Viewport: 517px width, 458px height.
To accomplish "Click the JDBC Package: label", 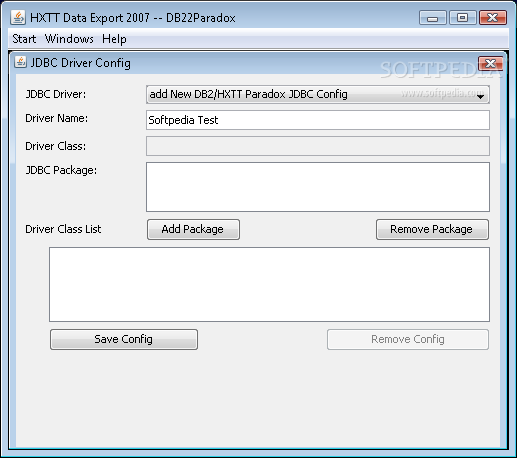I will pos(61,170).
